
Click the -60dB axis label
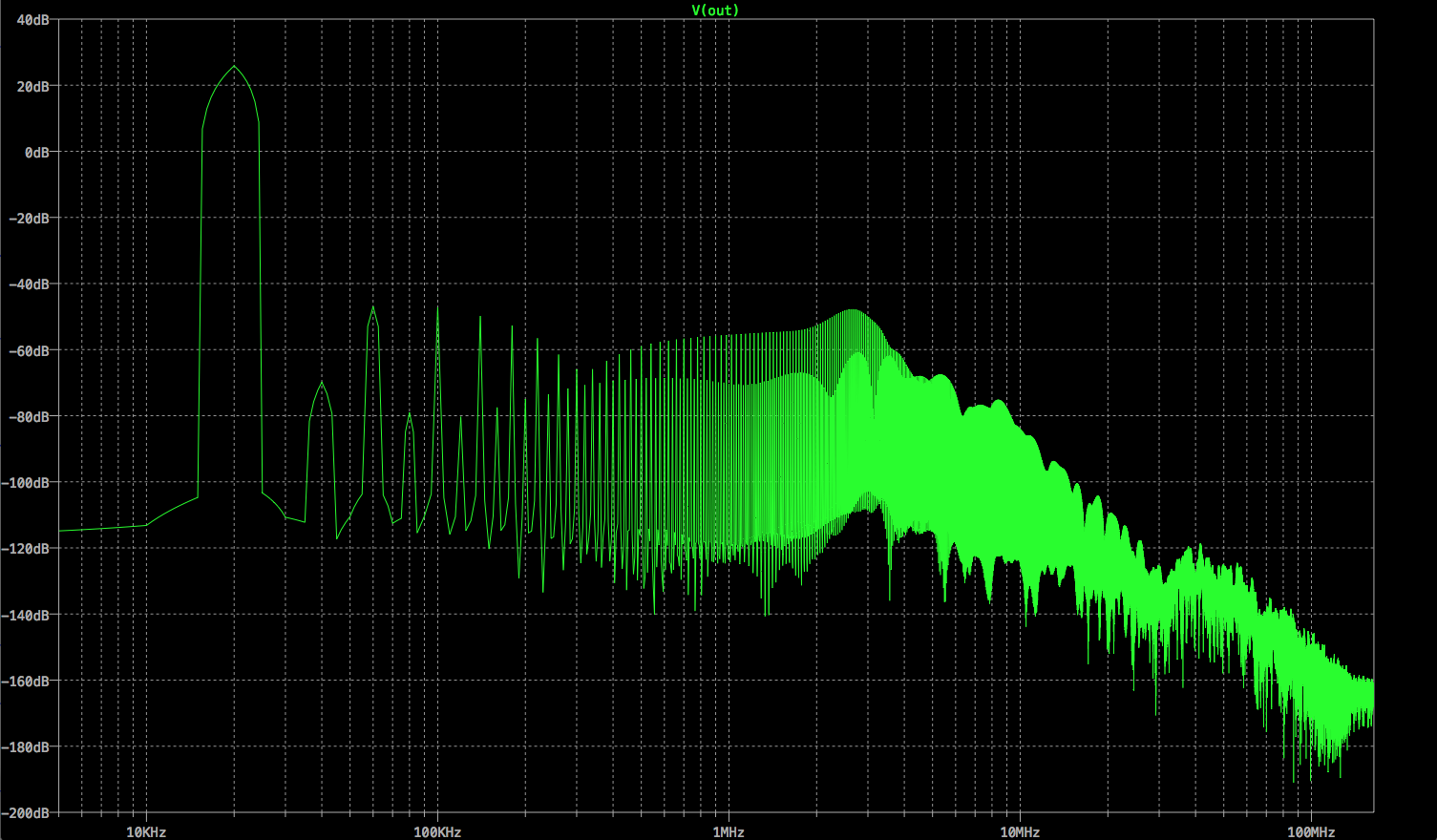30,350
